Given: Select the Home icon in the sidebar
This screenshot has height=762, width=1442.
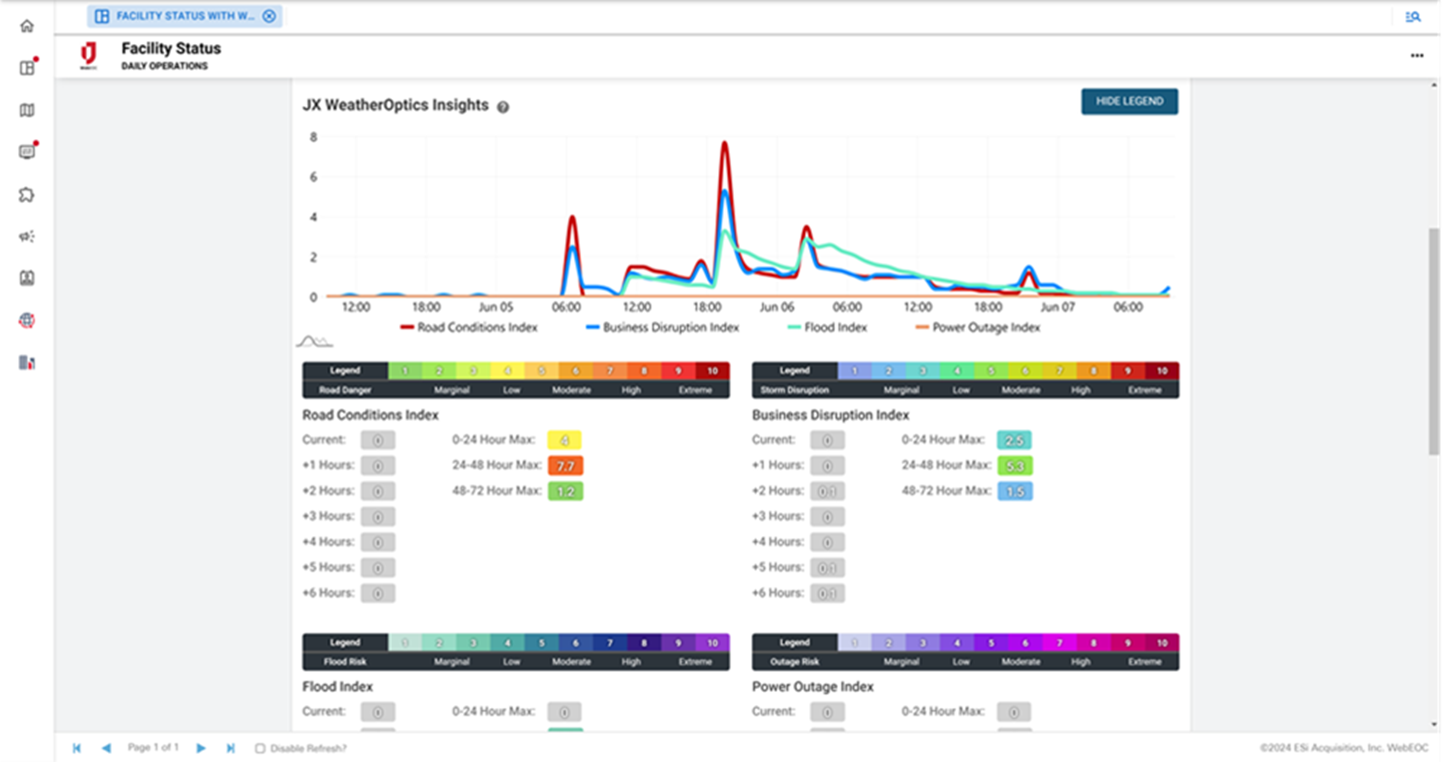Looking at the screenshot, I should pos(26,26).
